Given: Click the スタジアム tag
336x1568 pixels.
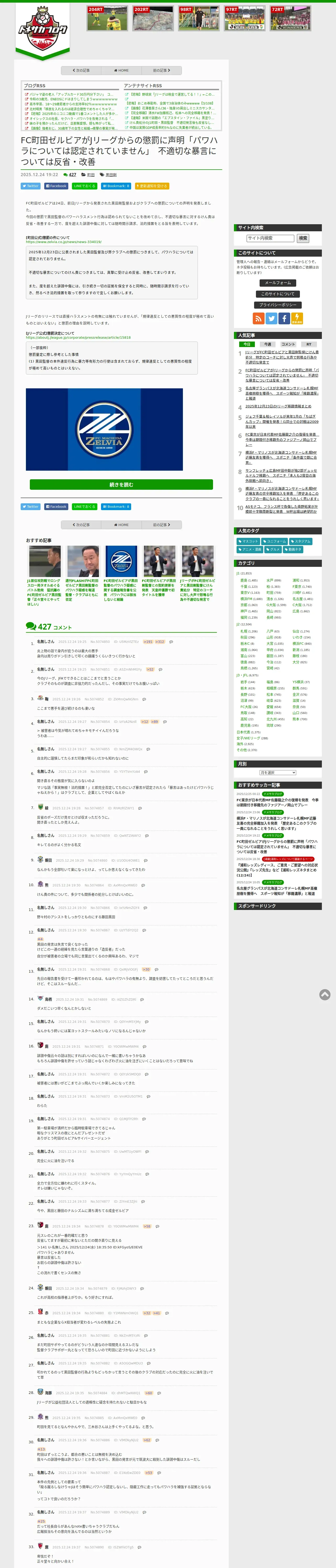Looking at the screenshot, I should click(301, 541).
